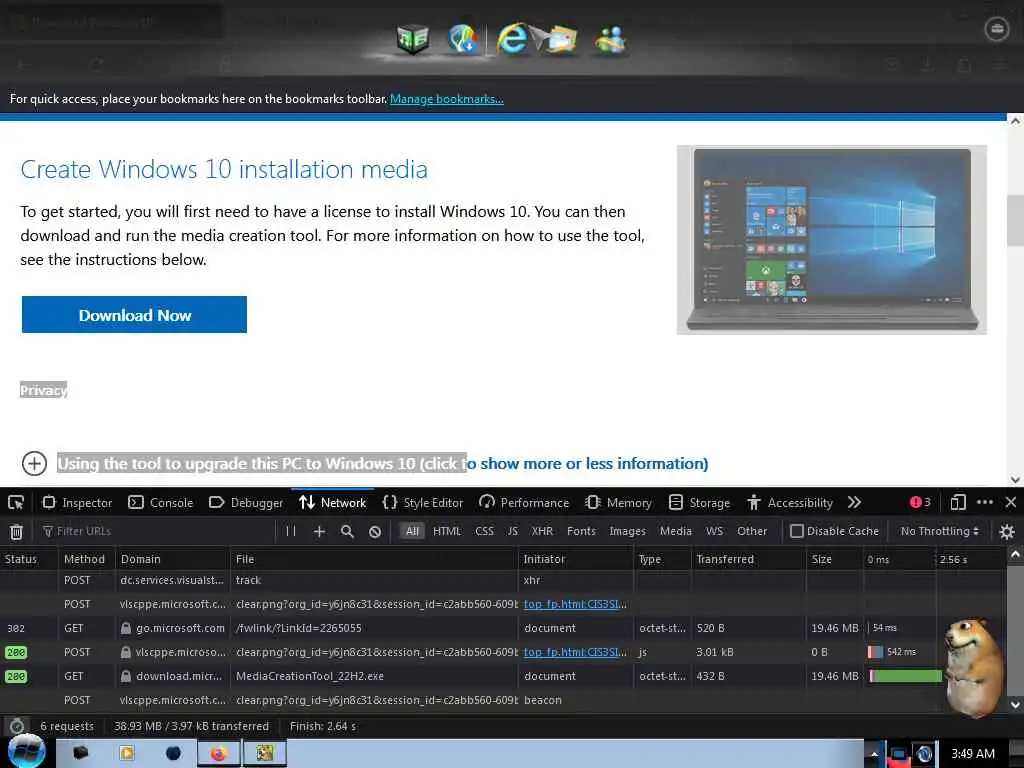Clear the network log with trash icon
This screenshot has width=1024, height=768.
(16, 532)
